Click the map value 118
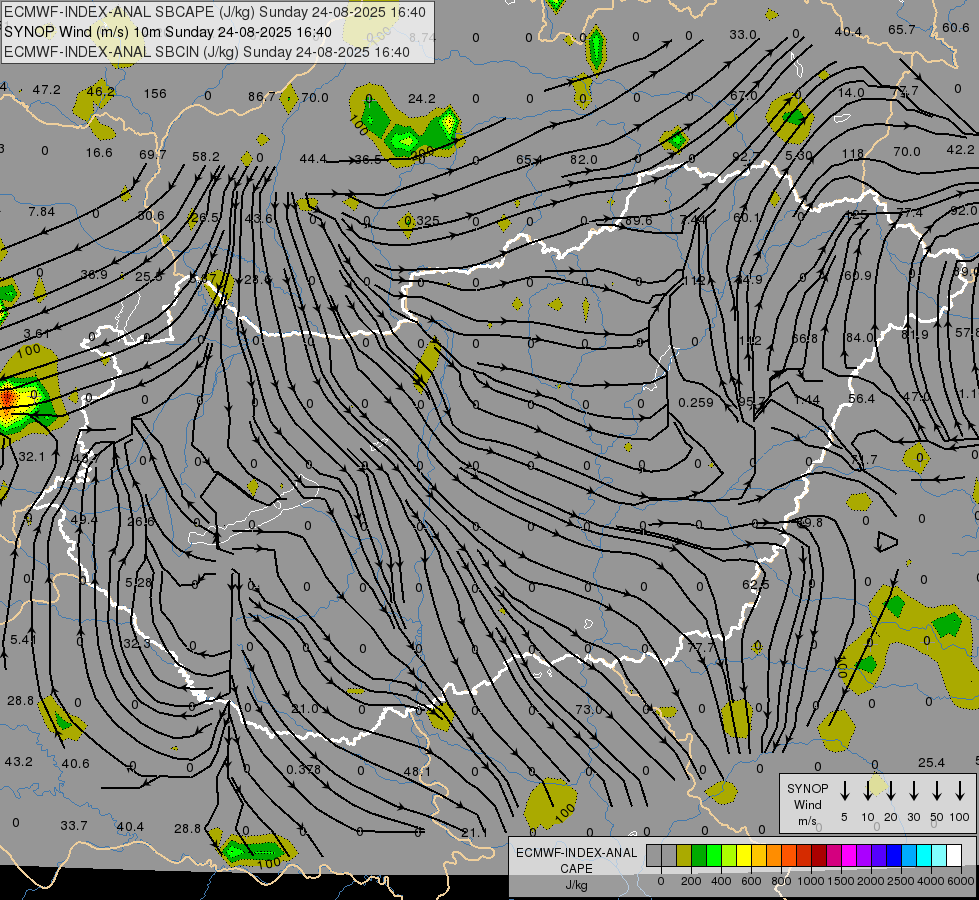979x900 pixels. 852,154
